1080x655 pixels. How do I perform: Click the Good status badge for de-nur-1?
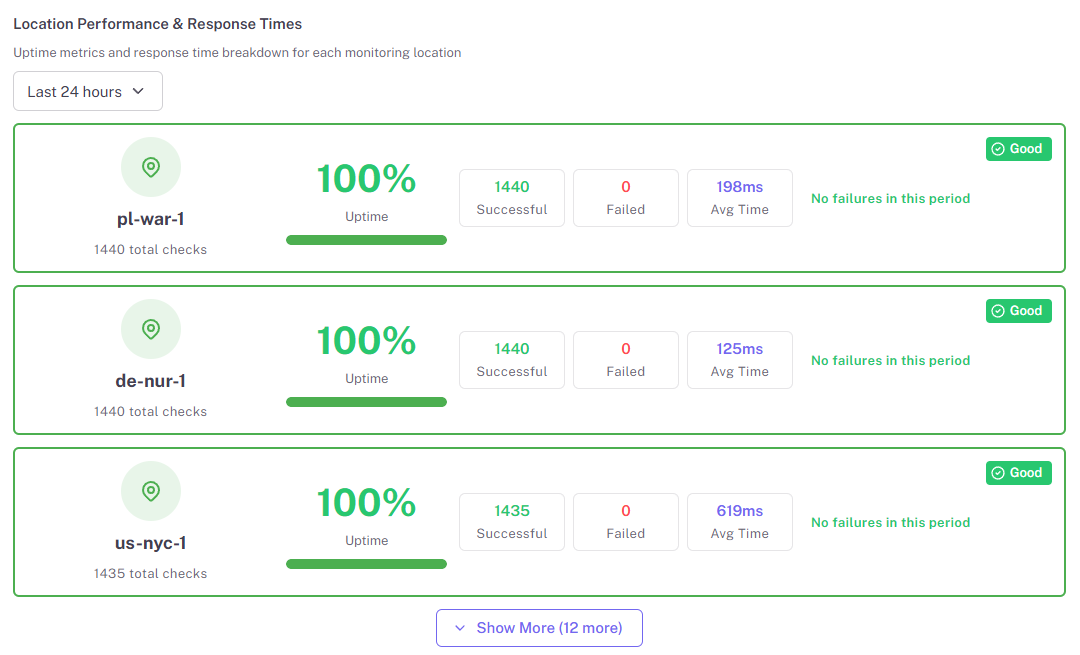[1018, 311]
